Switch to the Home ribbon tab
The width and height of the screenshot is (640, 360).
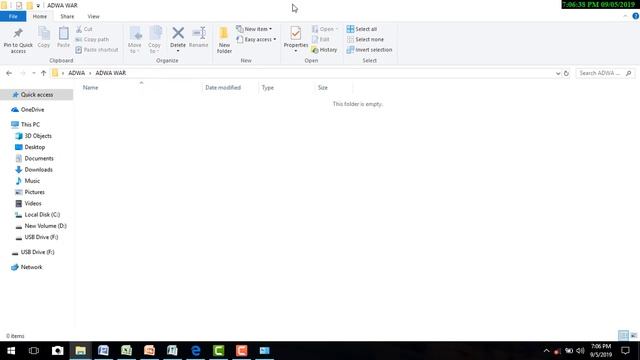(x=40, y=16)
